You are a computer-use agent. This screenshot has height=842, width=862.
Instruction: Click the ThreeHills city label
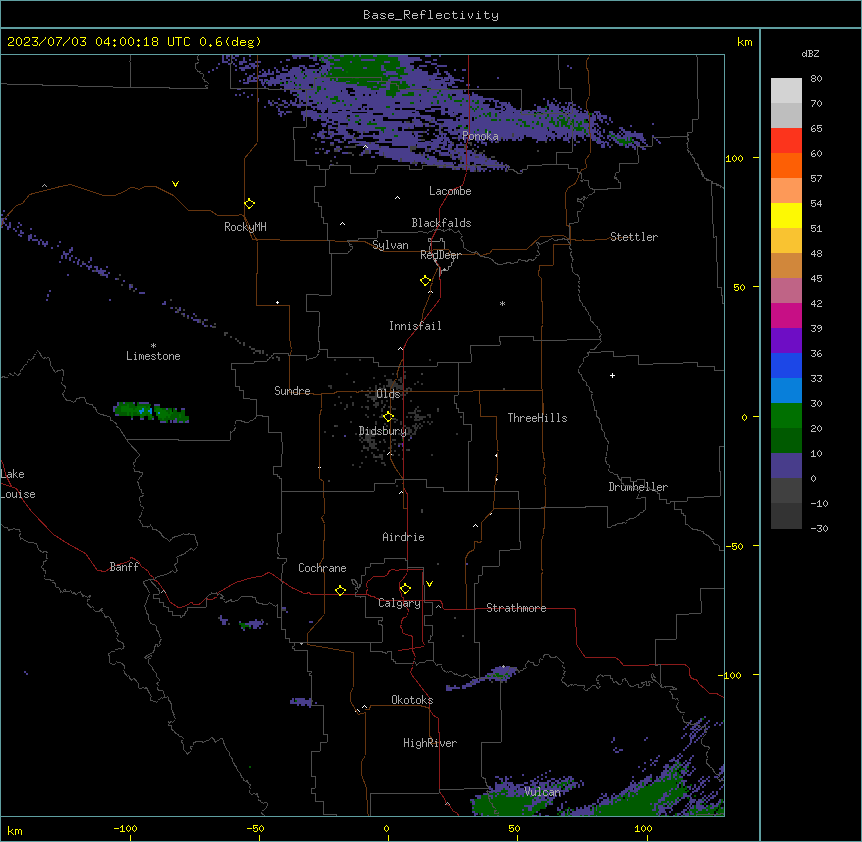click(x=538, y=418)
